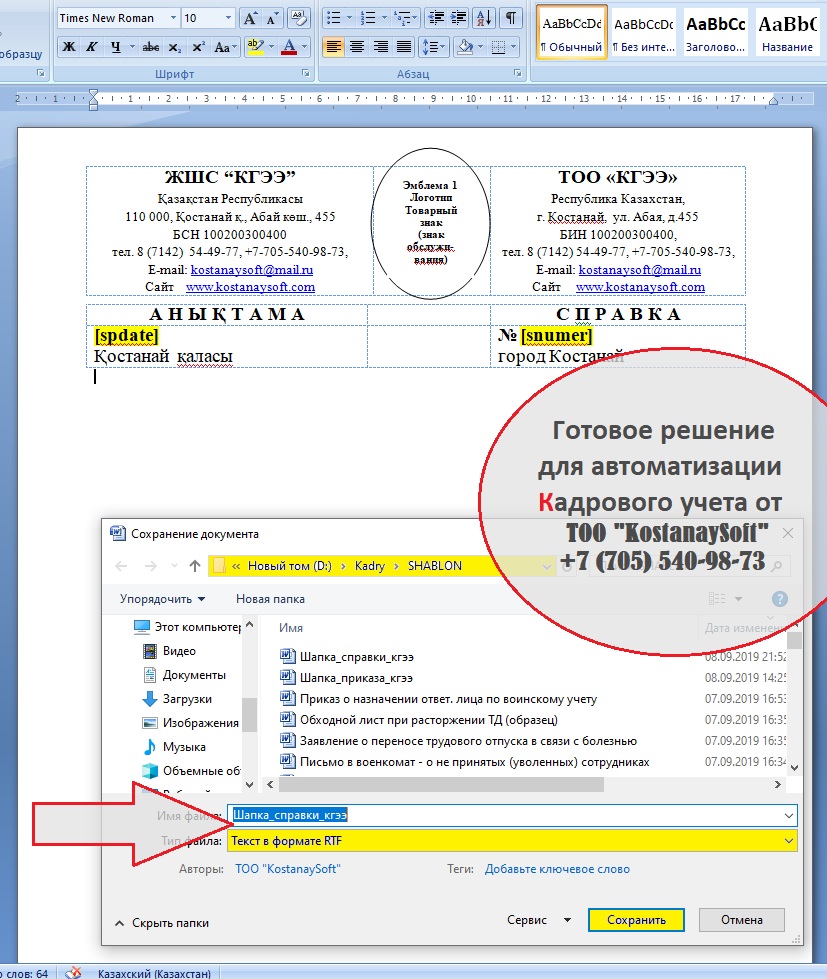Select Видео in the folder tree
This screenshot has width=827, height=979.
[x=170, y=651]
